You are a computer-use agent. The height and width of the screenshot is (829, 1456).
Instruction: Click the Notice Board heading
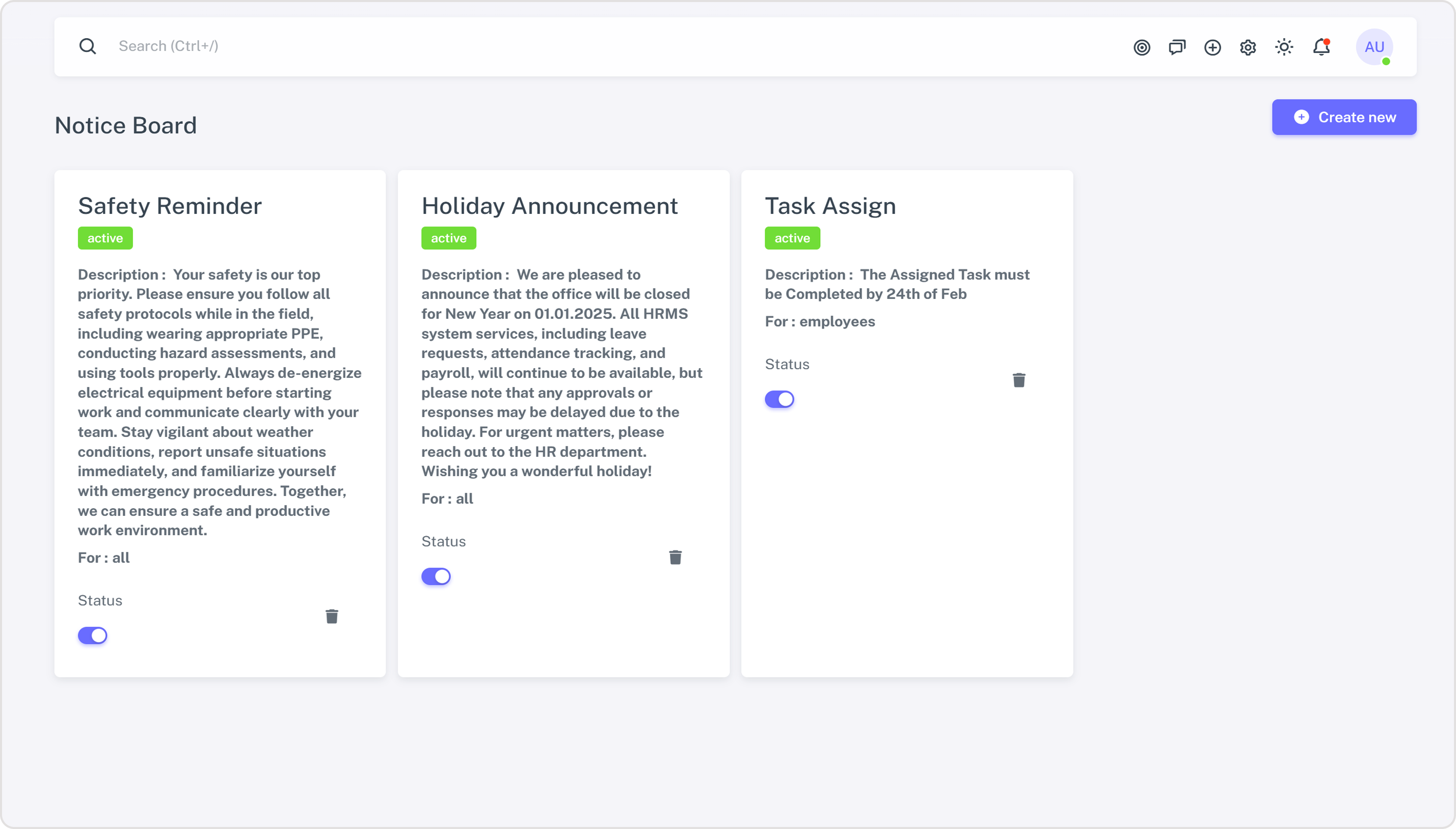[x=126, y=125]
